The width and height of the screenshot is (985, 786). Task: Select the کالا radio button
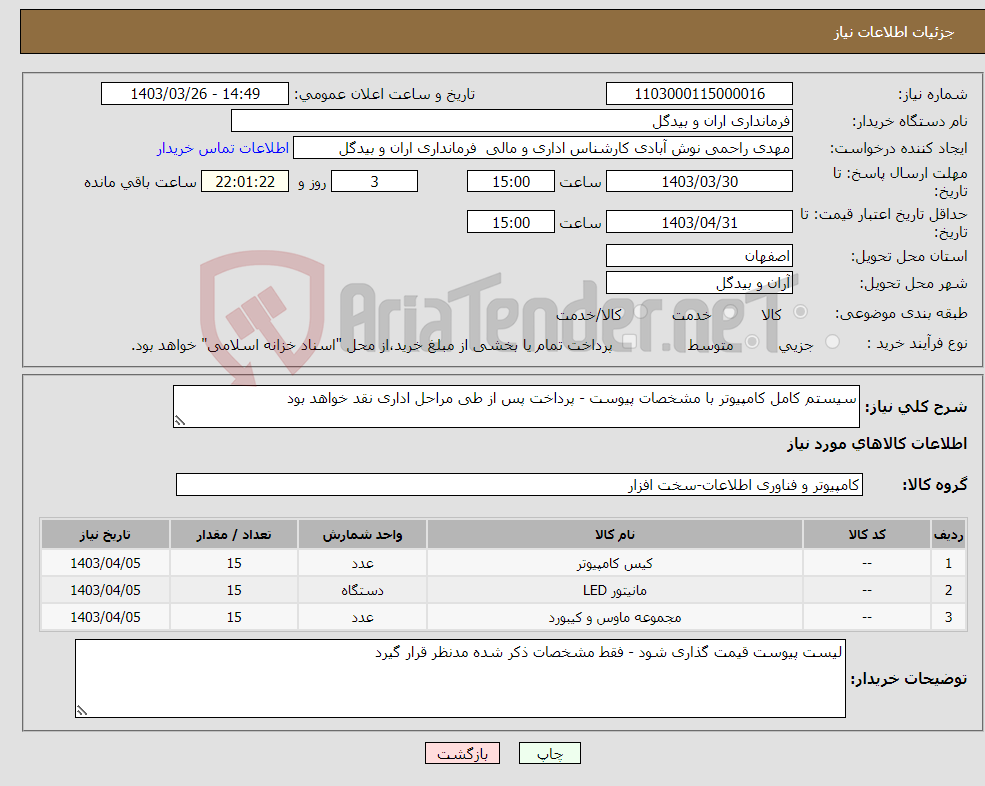tap(800, 312)
